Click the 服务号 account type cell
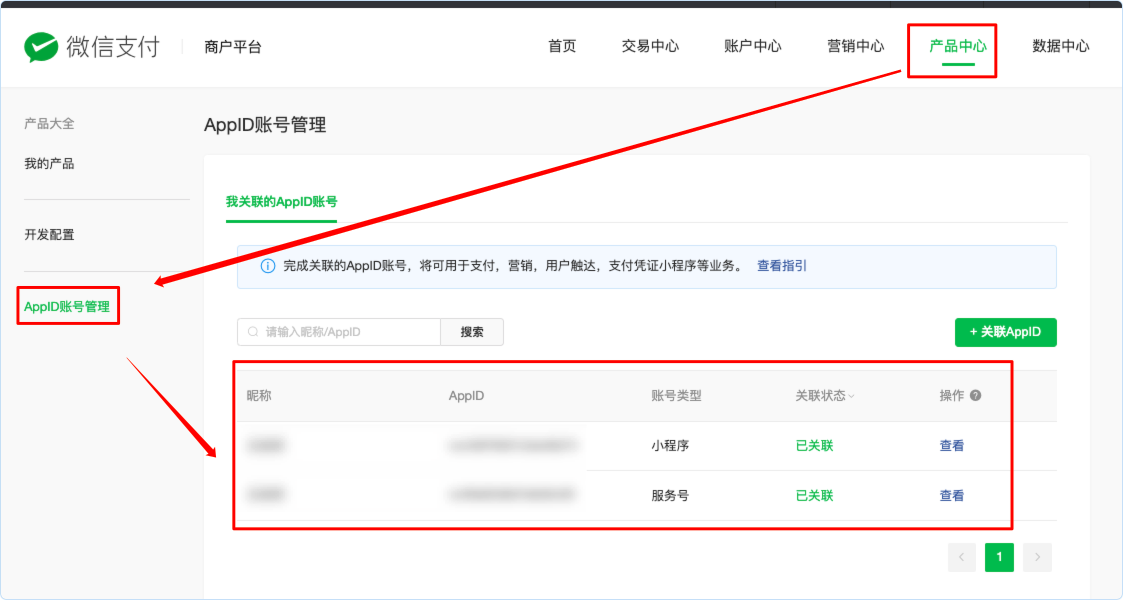 pyautogui.click(x=670, y=495)
